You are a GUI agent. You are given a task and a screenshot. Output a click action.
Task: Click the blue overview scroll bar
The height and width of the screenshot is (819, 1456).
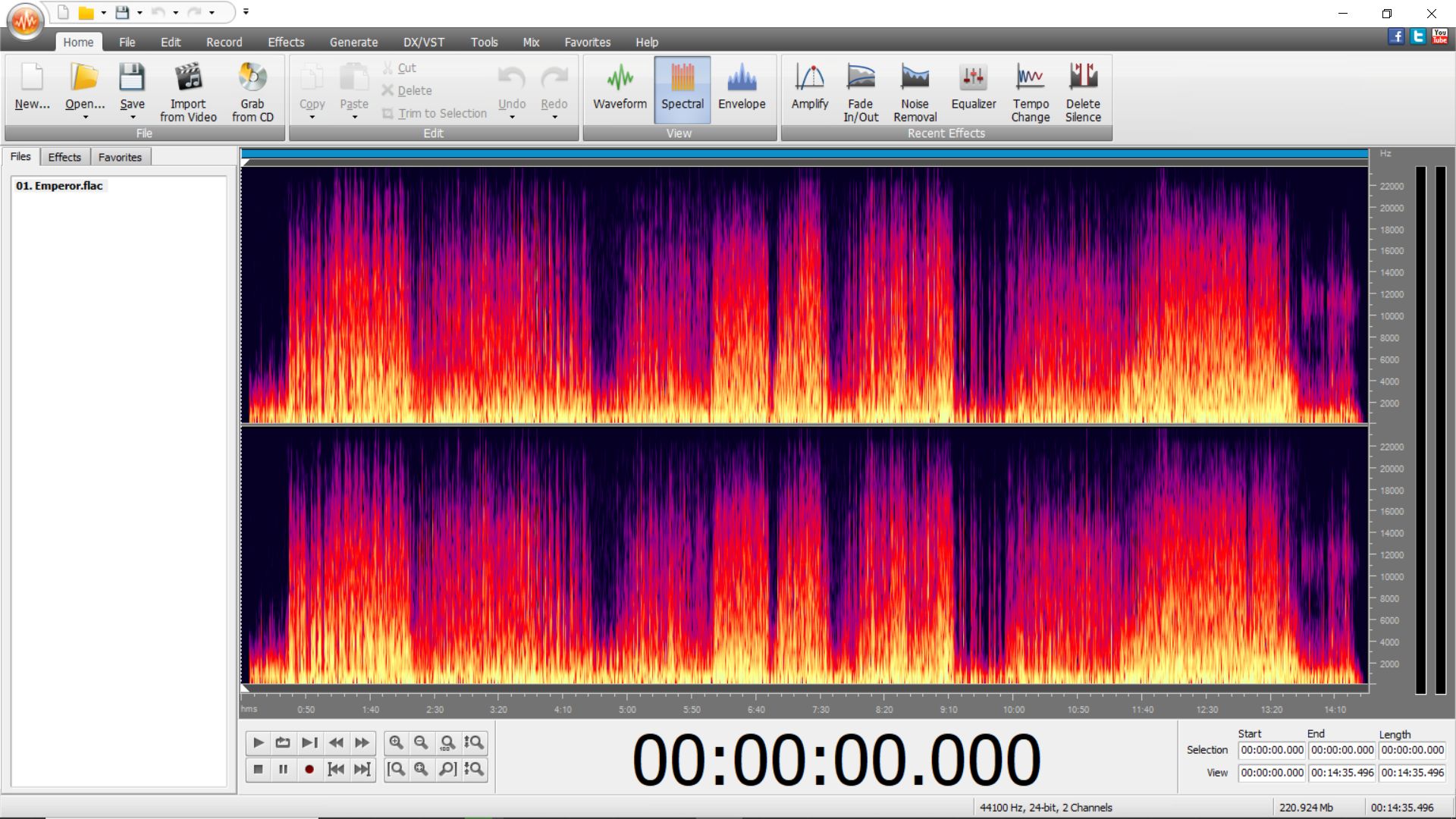pyautogui.click(x=804, y=154)
